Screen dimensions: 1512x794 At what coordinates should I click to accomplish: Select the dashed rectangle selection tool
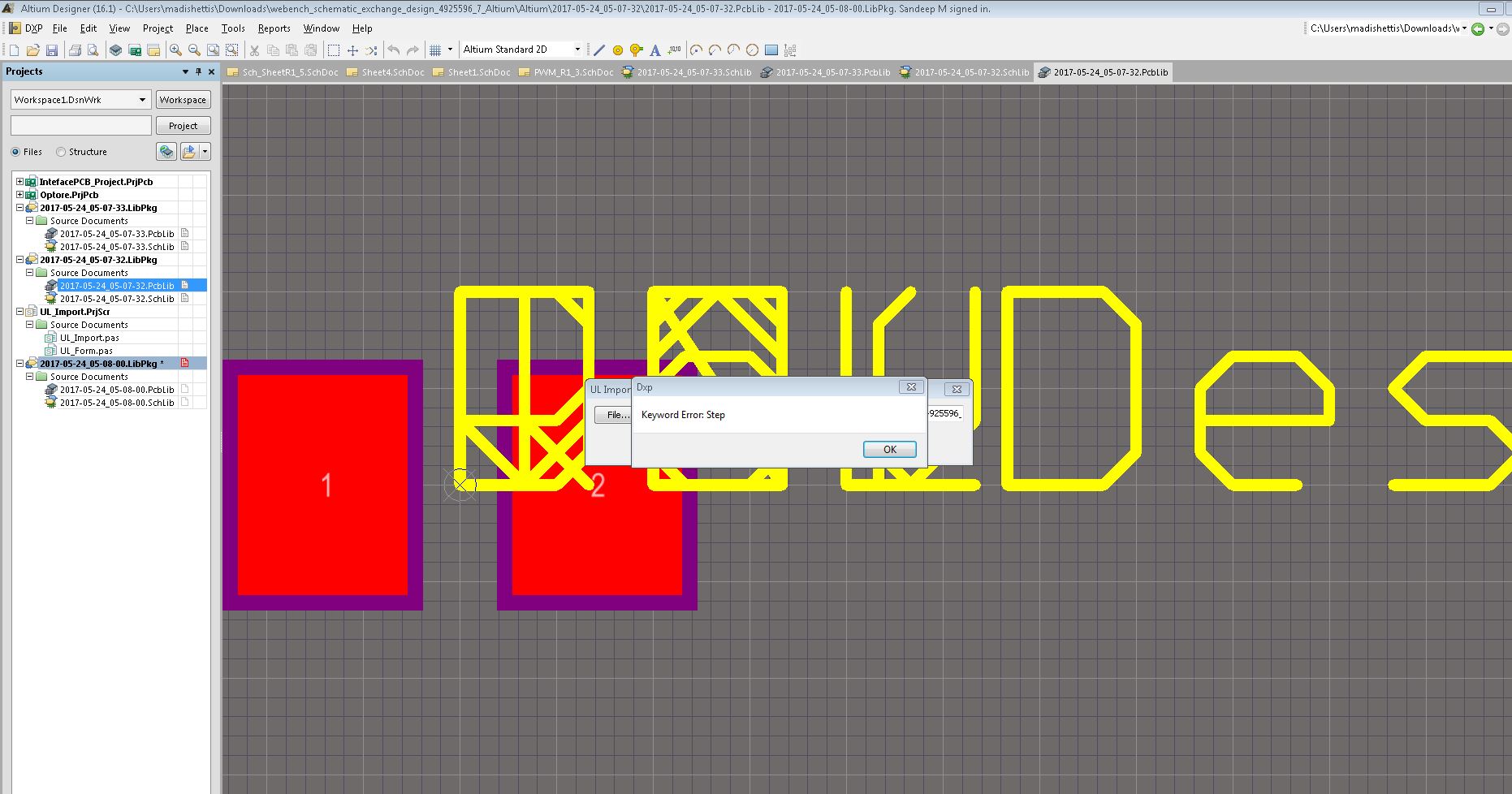pyautogui.click(x=334, y=50)
